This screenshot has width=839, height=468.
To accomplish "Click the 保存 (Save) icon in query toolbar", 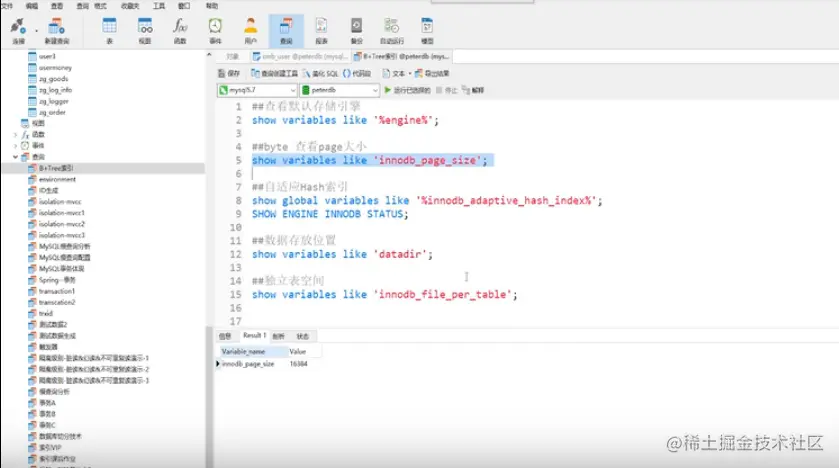I will point(229,73).
